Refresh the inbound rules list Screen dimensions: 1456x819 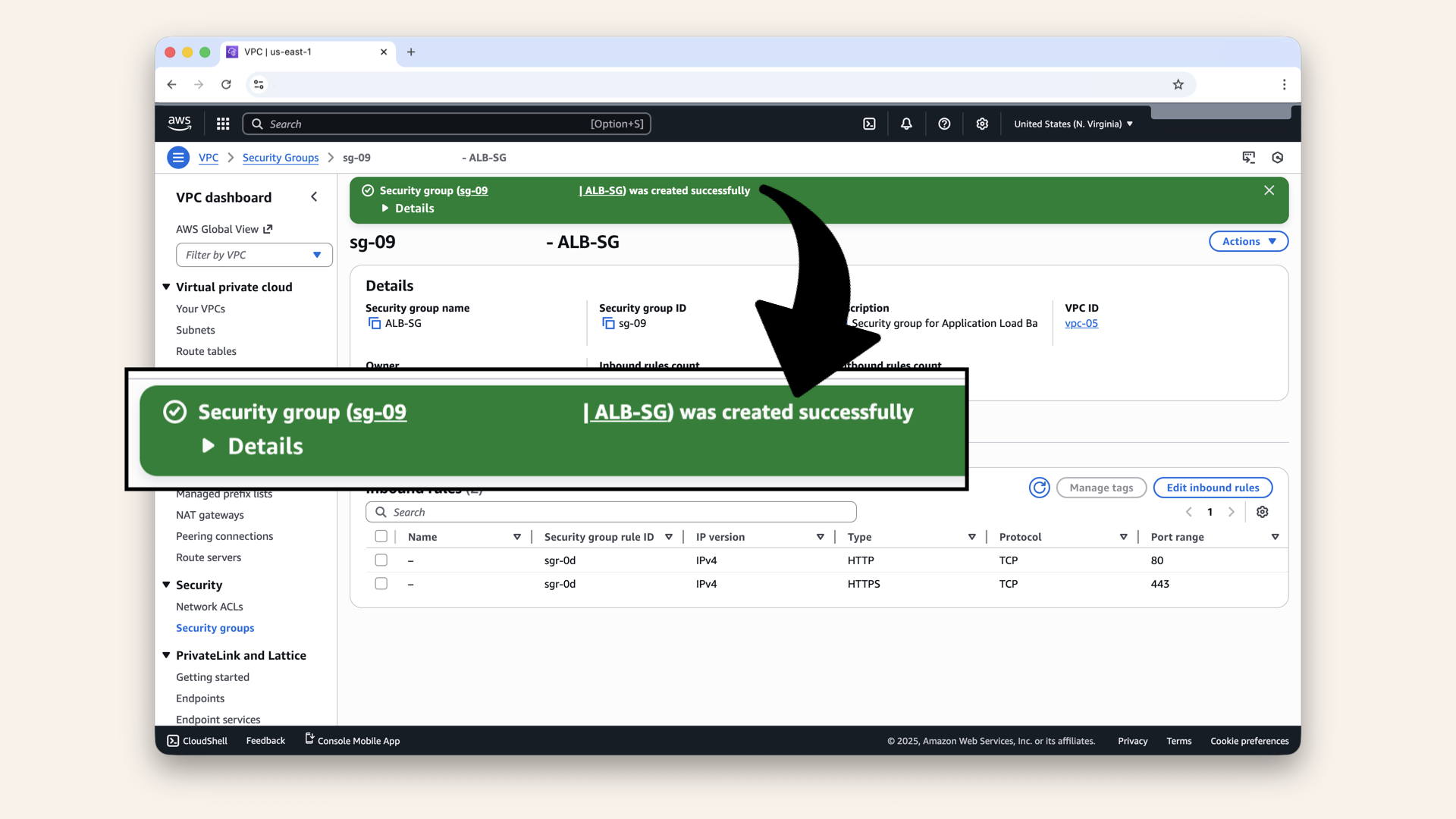click(1039, 488)
